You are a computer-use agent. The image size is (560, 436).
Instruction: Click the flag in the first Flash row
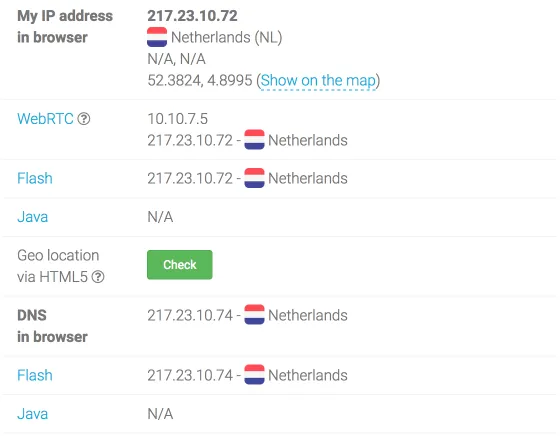click(x=254, y=178)
